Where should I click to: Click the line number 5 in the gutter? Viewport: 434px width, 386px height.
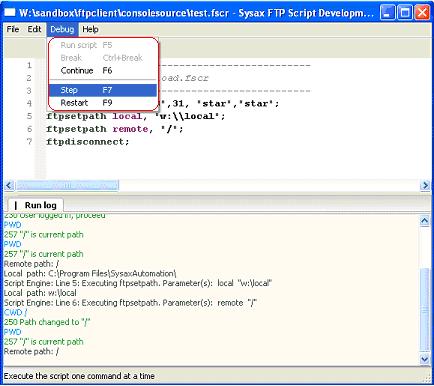click(29, 116)
